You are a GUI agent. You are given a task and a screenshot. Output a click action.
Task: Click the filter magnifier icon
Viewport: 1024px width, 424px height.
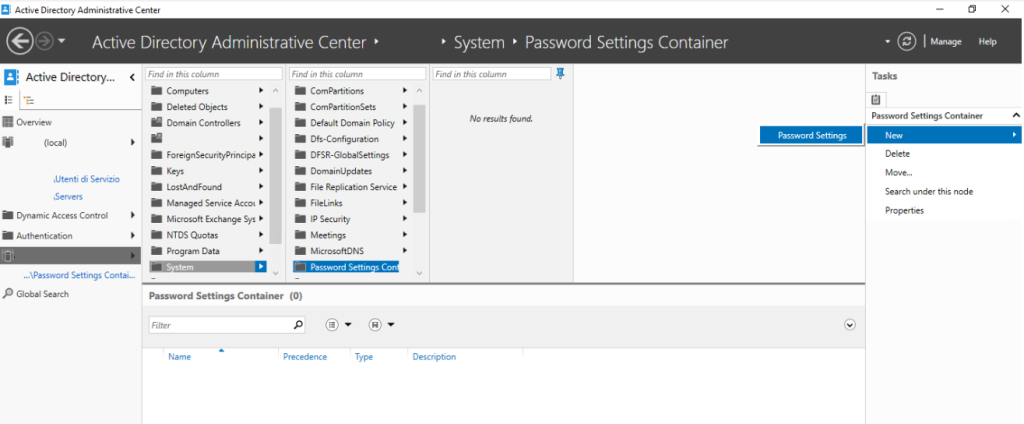click(x=298, y=325)
